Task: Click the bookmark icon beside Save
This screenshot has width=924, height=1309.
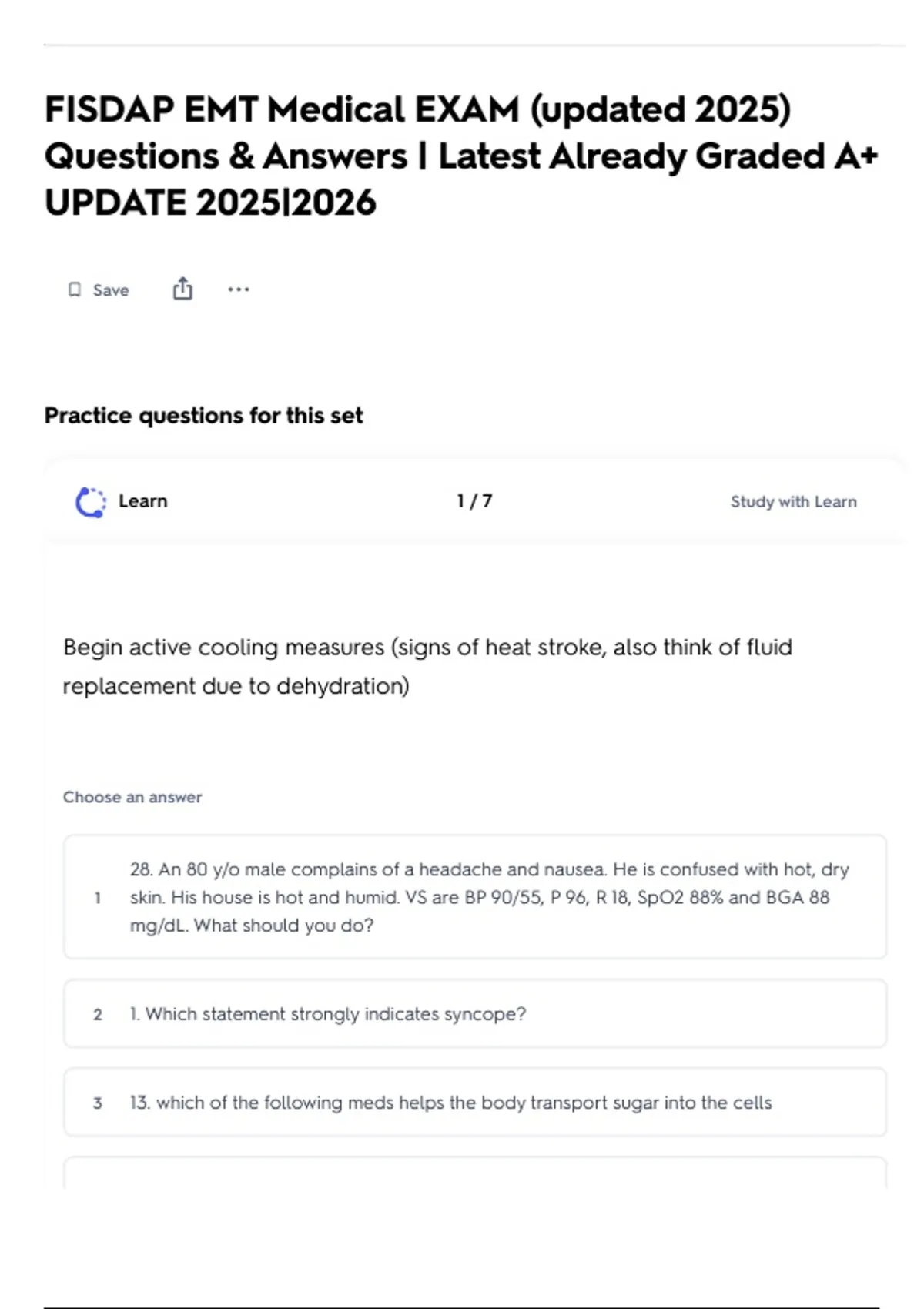Action: click(75, 290)
